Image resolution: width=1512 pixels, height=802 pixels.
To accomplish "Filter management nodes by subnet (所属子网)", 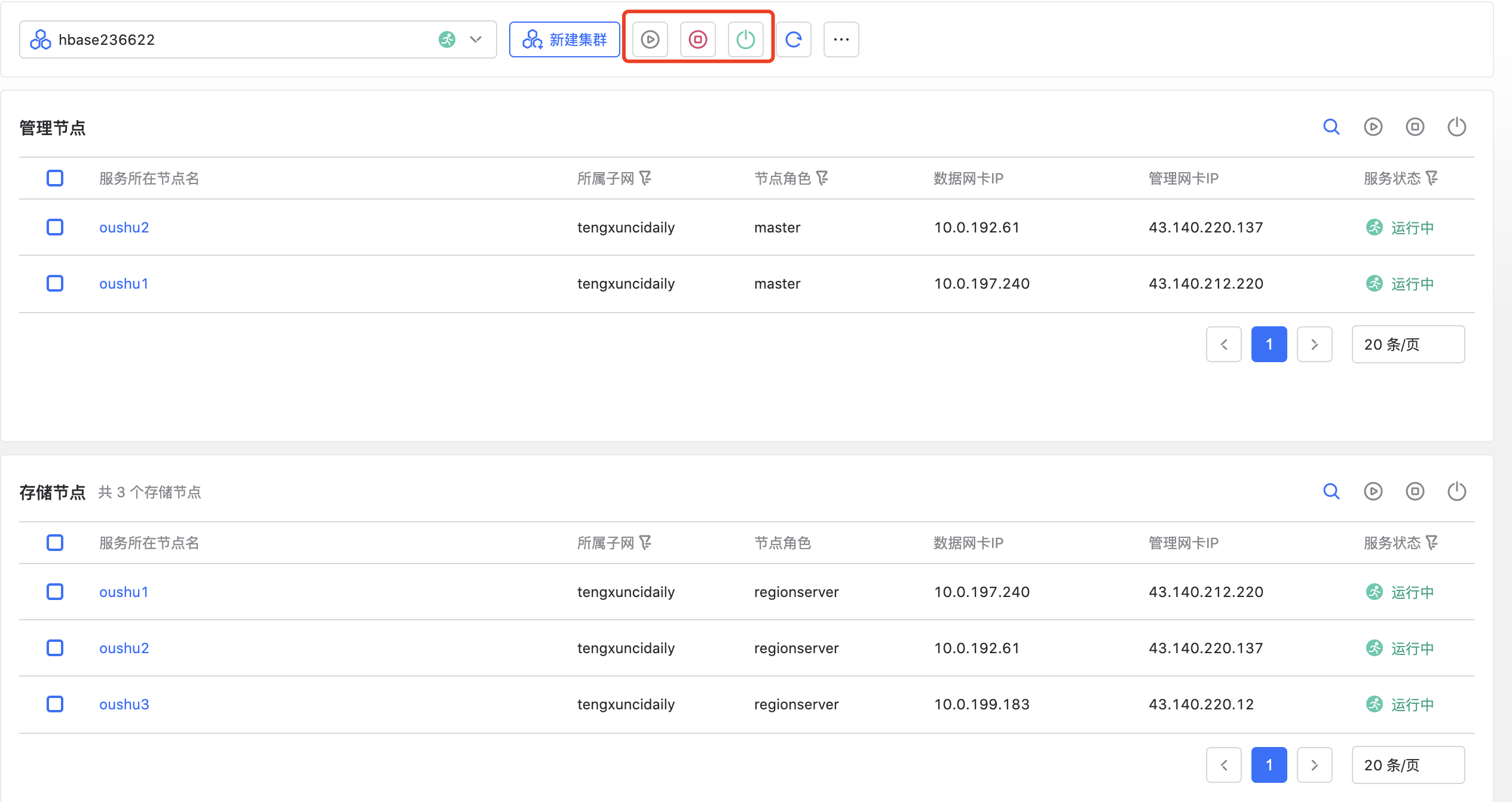I will coord(645,178).
